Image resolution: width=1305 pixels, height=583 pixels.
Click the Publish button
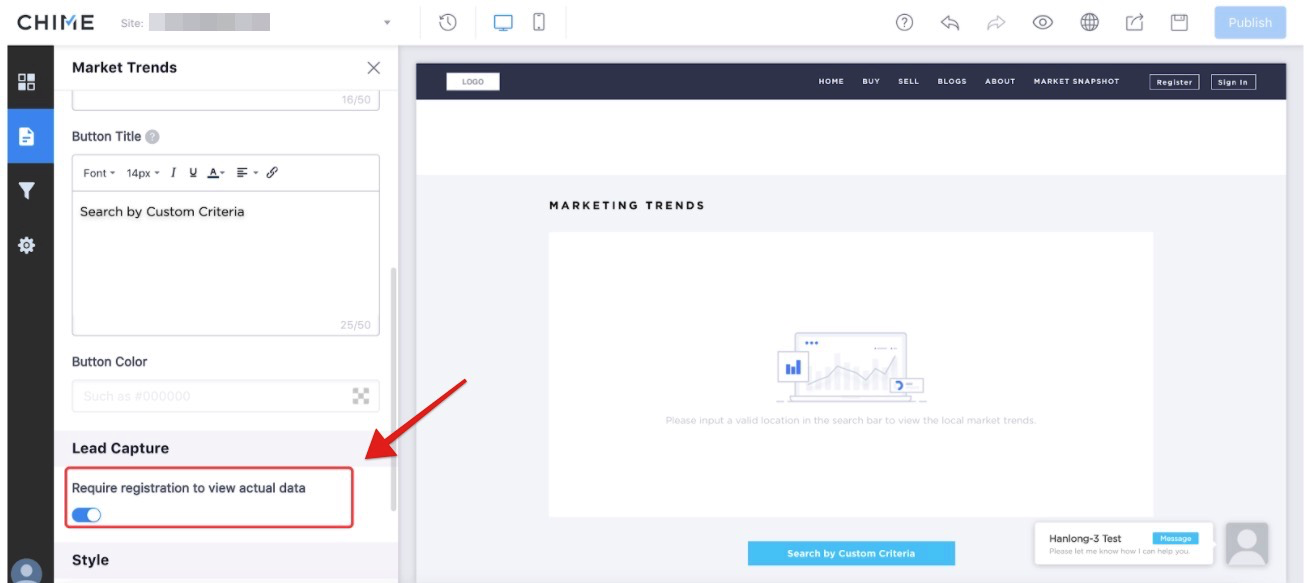click(1250, 22)
